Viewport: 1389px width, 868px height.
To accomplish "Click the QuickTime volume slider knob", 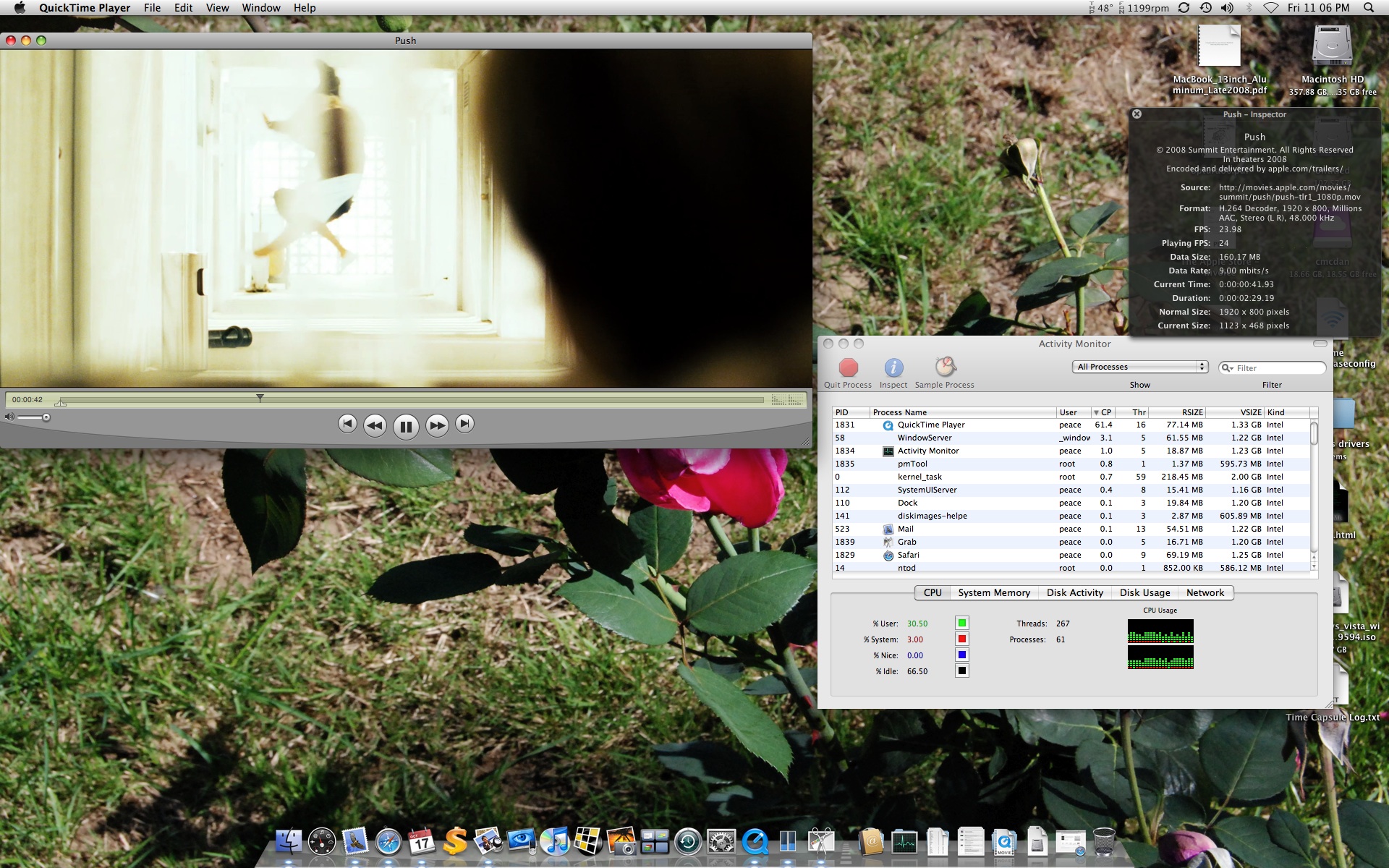I will [46, 417].
